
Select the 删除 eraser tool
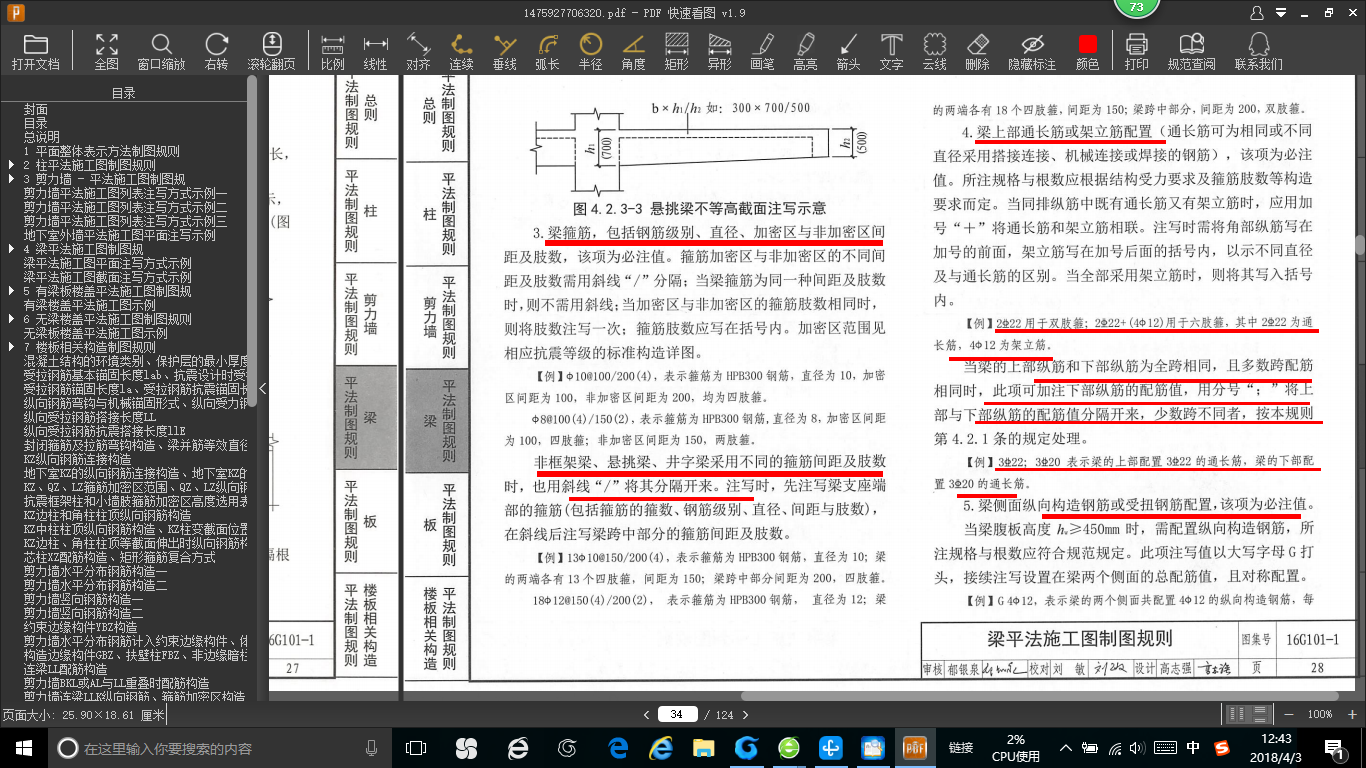click(x=977, y=51)
